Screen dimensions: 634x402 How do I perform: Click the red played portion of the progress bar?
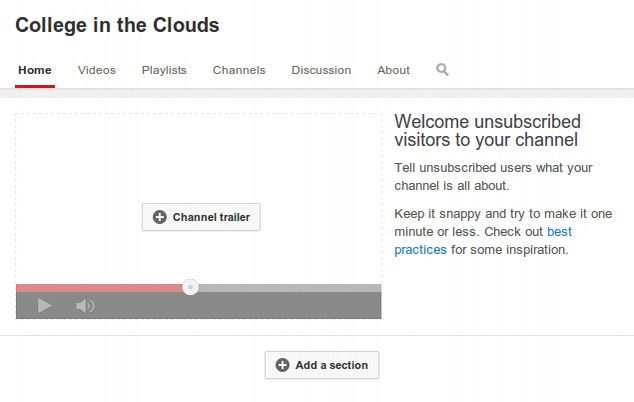(x=100, y=288)
